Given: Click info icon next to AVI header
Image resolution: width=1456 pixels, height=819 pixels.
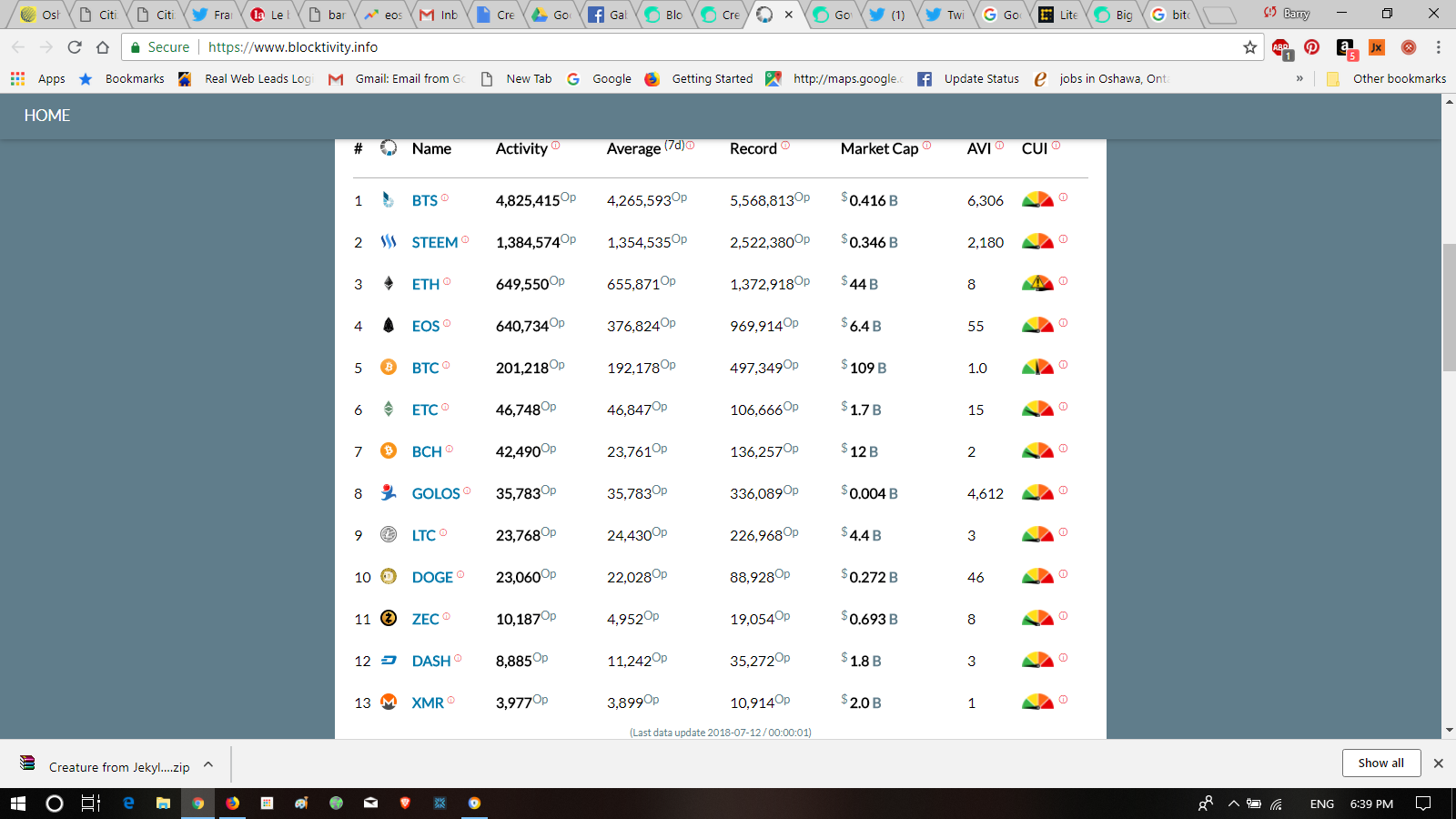Looking at the screenshot, I should click(999, 145).
